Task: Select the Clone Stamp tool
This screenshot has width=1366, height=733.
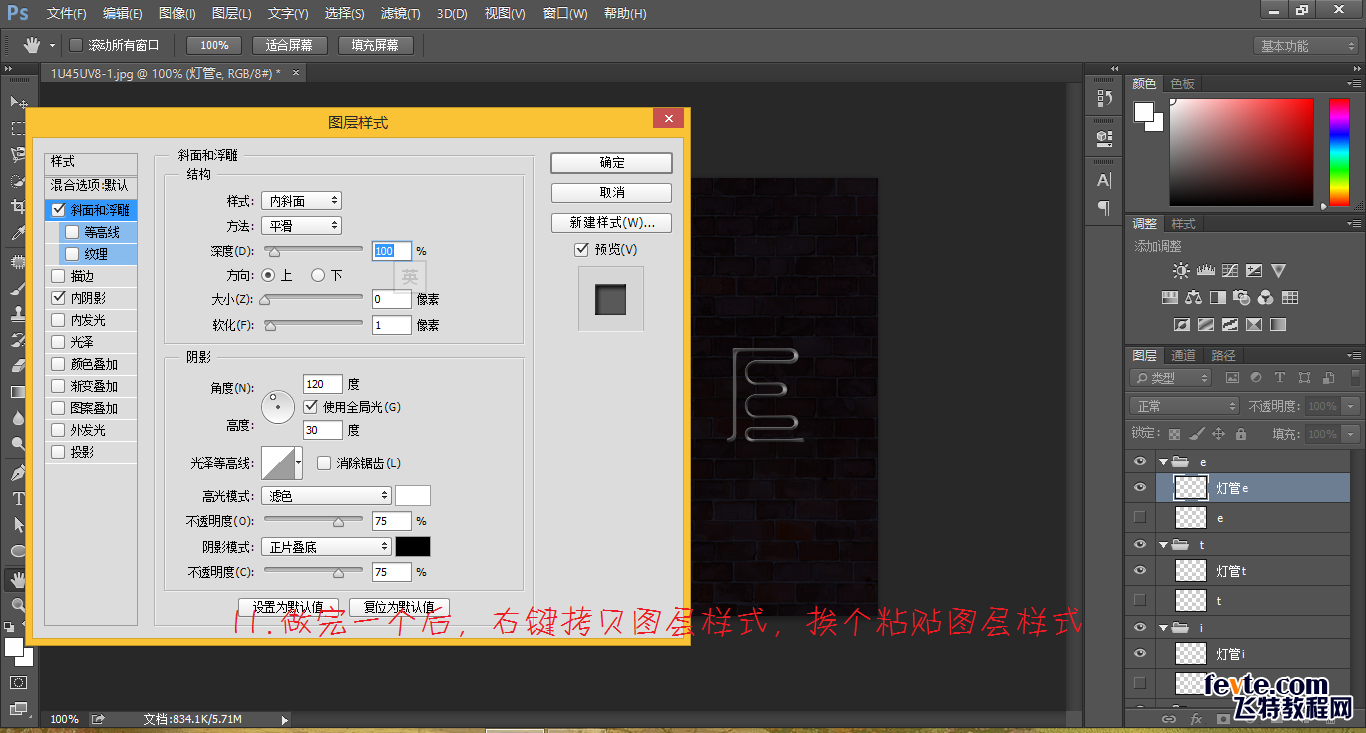Action: click(x=18, y=313)
